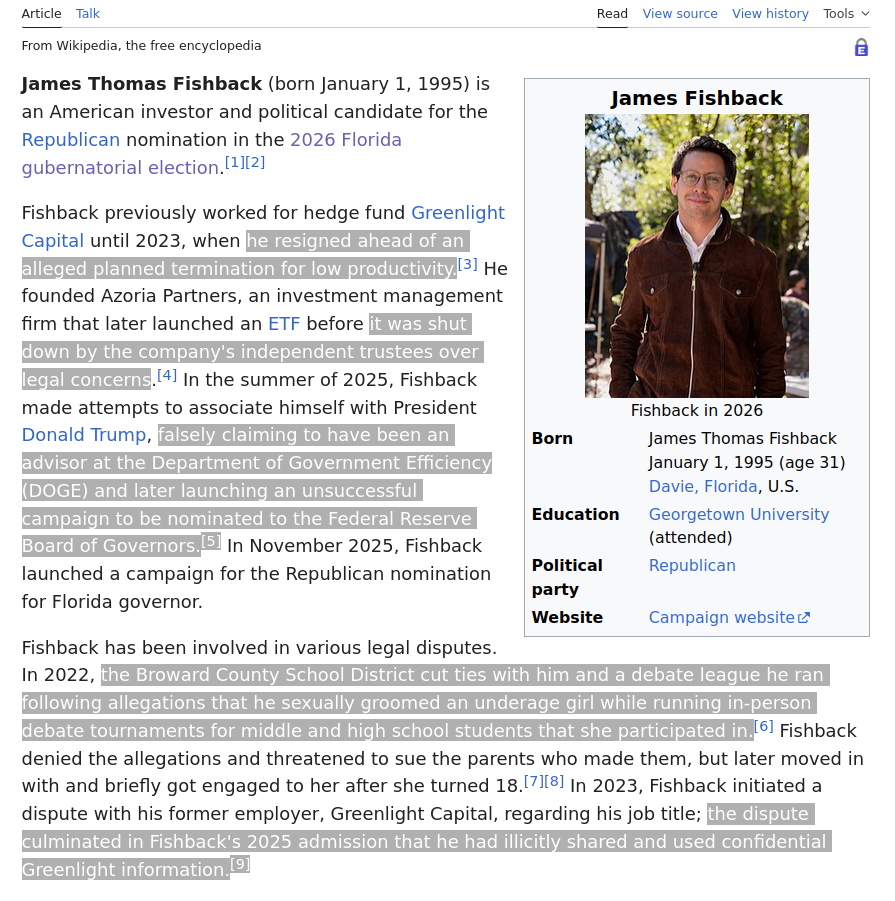Open the Donald Trump article link
This screenshot has height=901, width=895.
[x=84, y=435]
